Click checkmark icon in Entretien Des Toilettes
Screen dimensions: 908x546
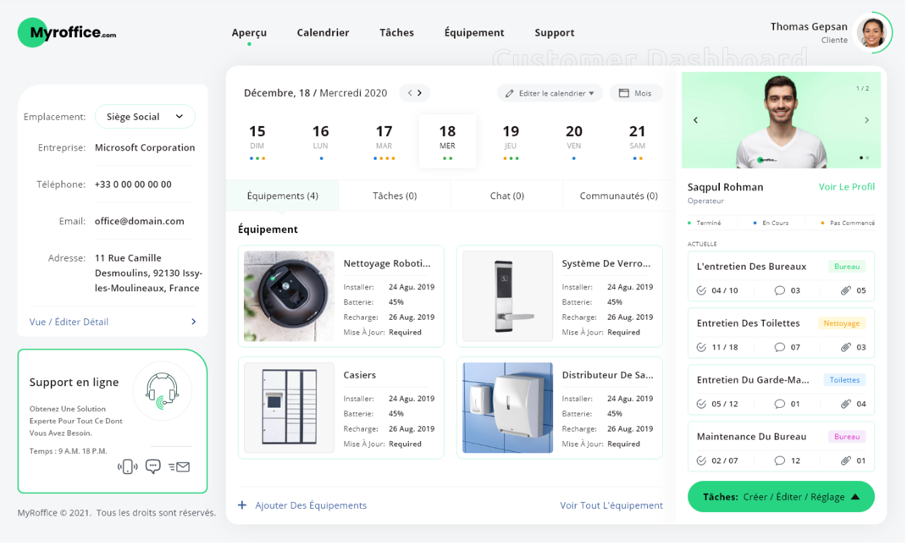tap(701, 348)
